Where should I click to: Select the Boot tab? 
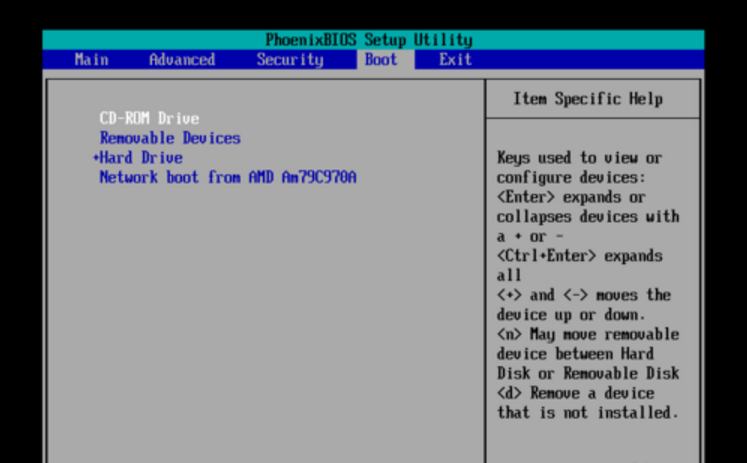(381, 60)
